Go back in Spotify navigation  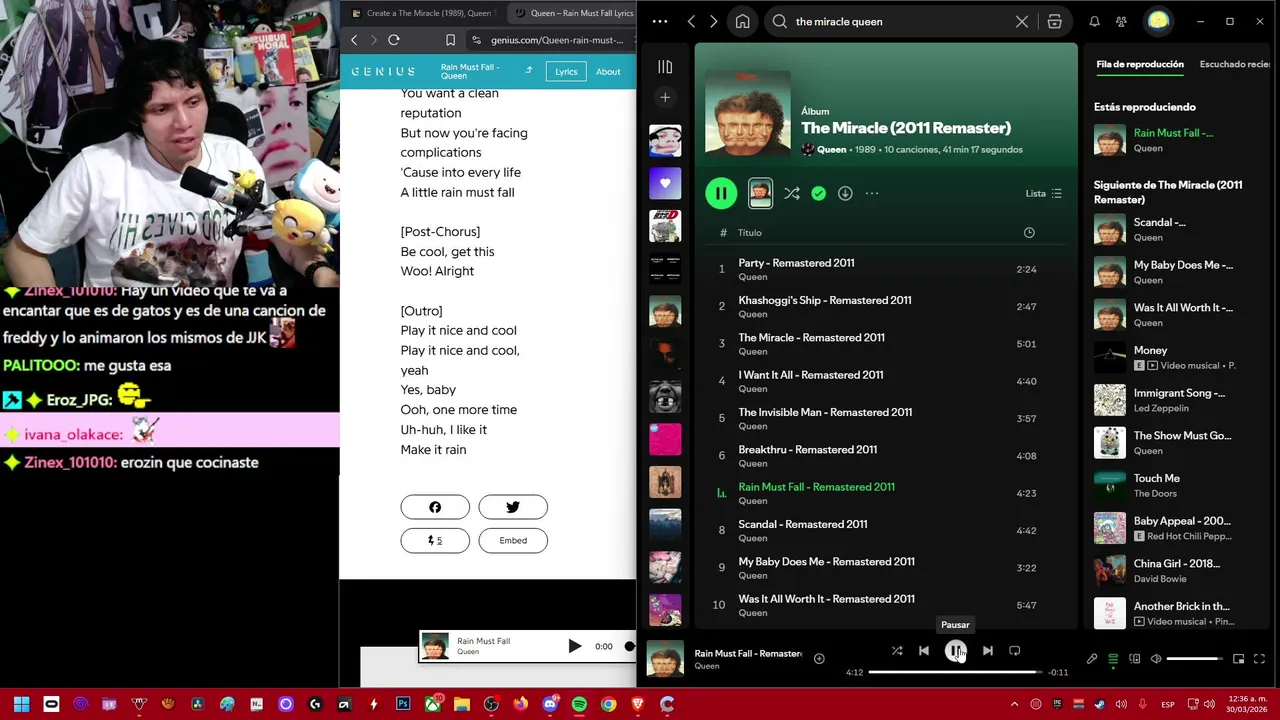click(x=691, y=21)
